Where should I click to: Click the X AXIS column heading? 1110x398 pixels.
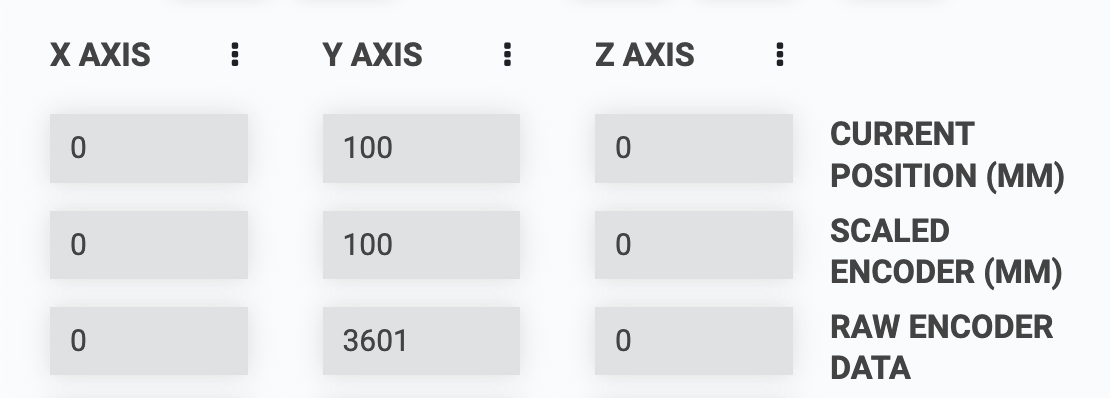[x=100, y=55]
